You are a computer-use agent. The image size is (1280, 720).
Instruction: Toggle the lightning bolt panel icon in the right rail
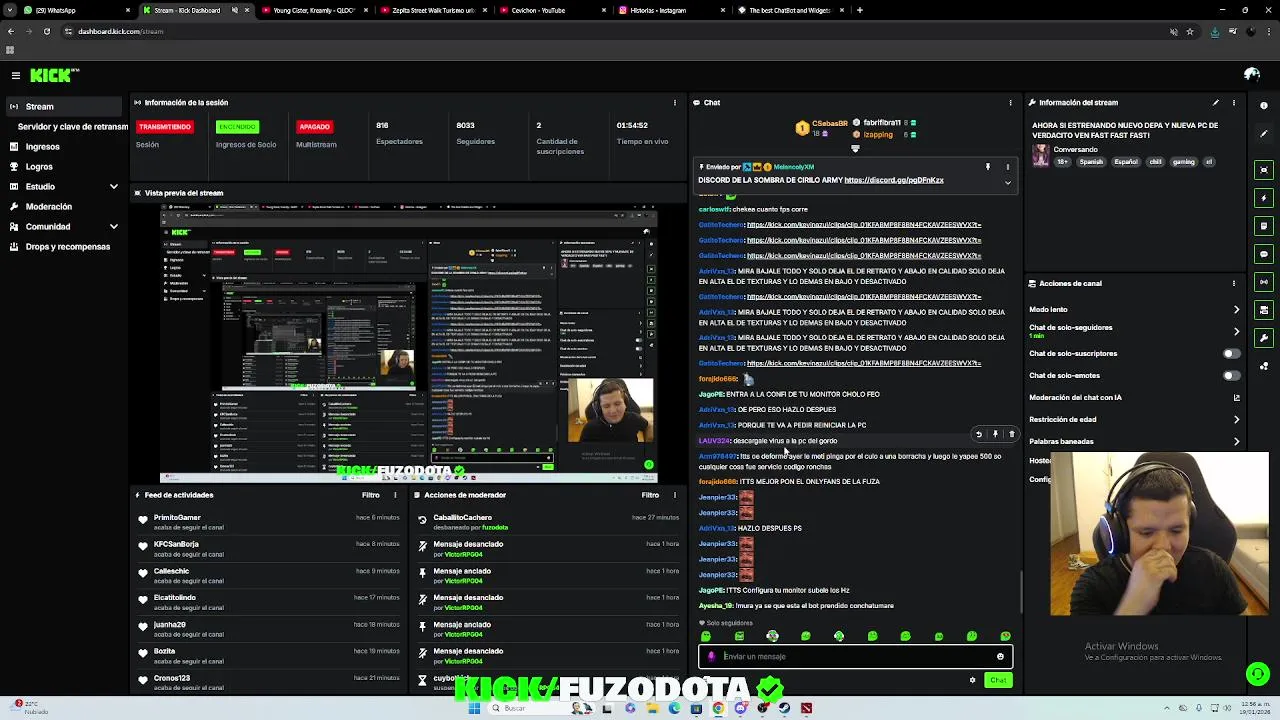[1264, 198]
